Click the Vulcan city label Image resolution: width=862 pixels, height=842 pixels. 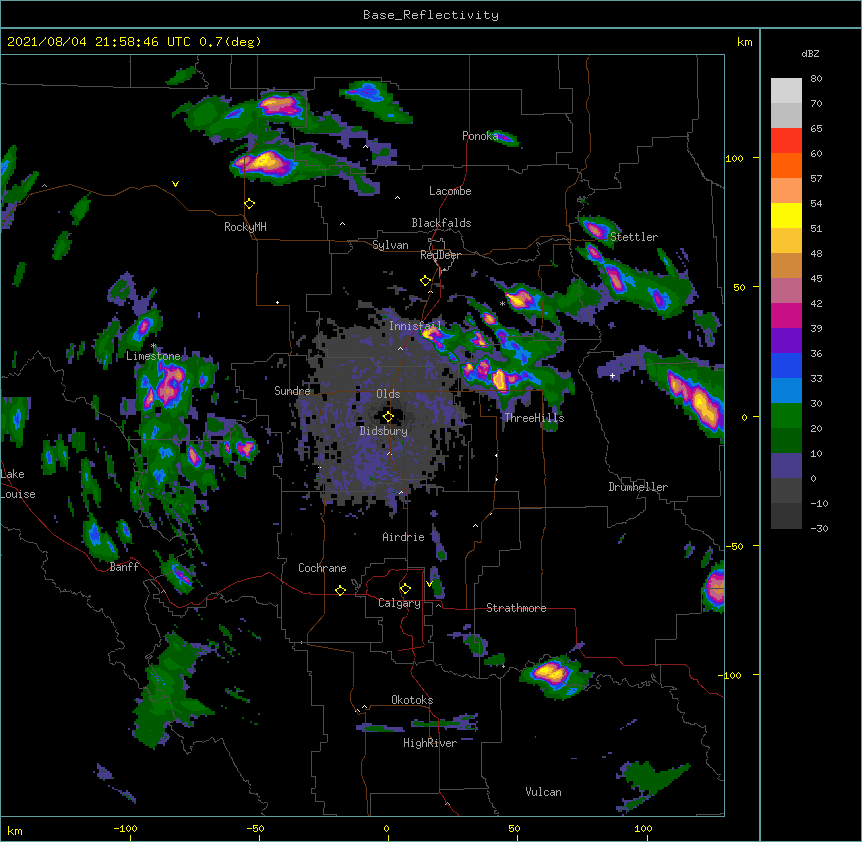(x=543, y=792)
